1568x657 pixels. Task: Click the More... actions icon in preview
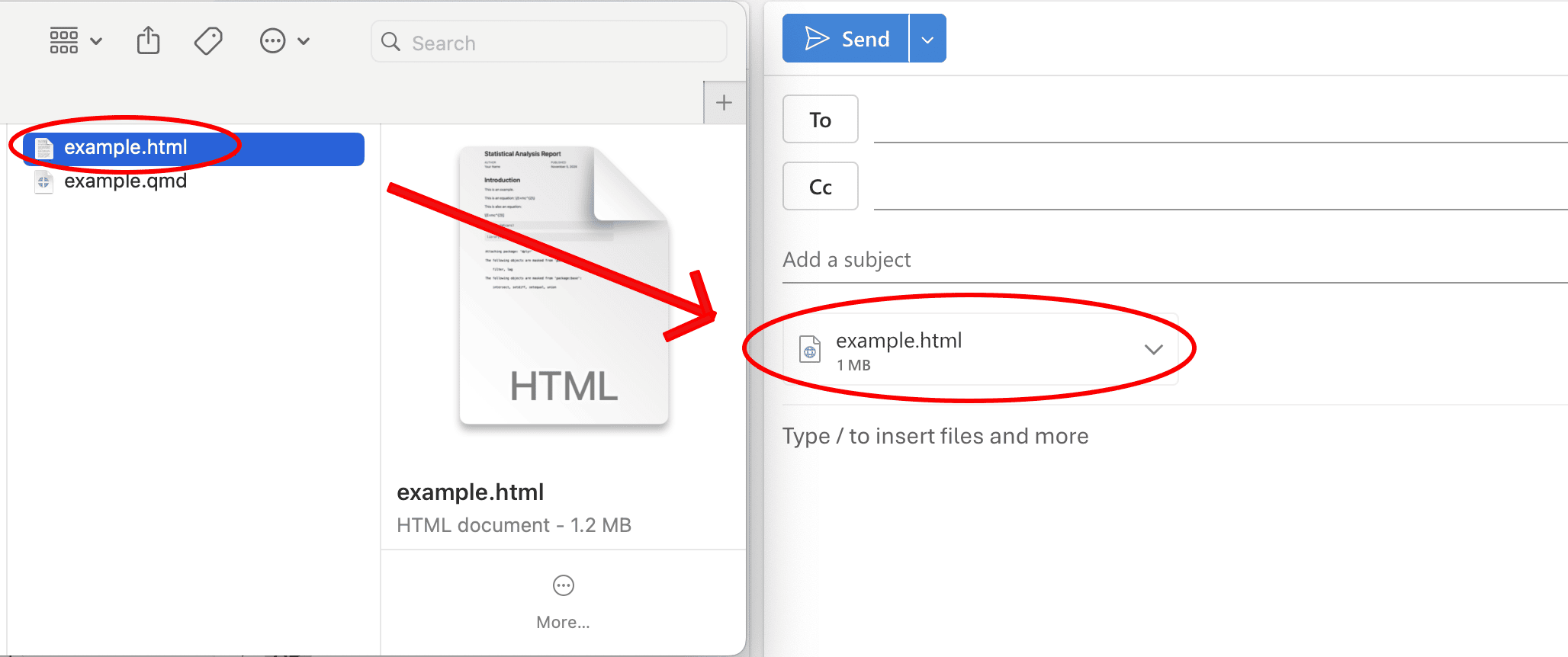[x=563, y=585]
